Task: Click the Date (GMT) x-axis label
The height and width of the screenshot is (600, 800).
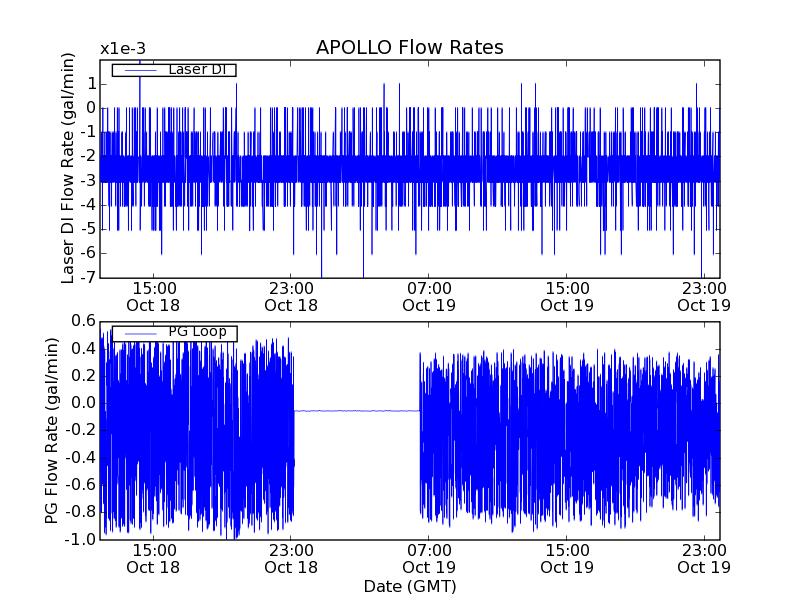Action: (410, 586)
